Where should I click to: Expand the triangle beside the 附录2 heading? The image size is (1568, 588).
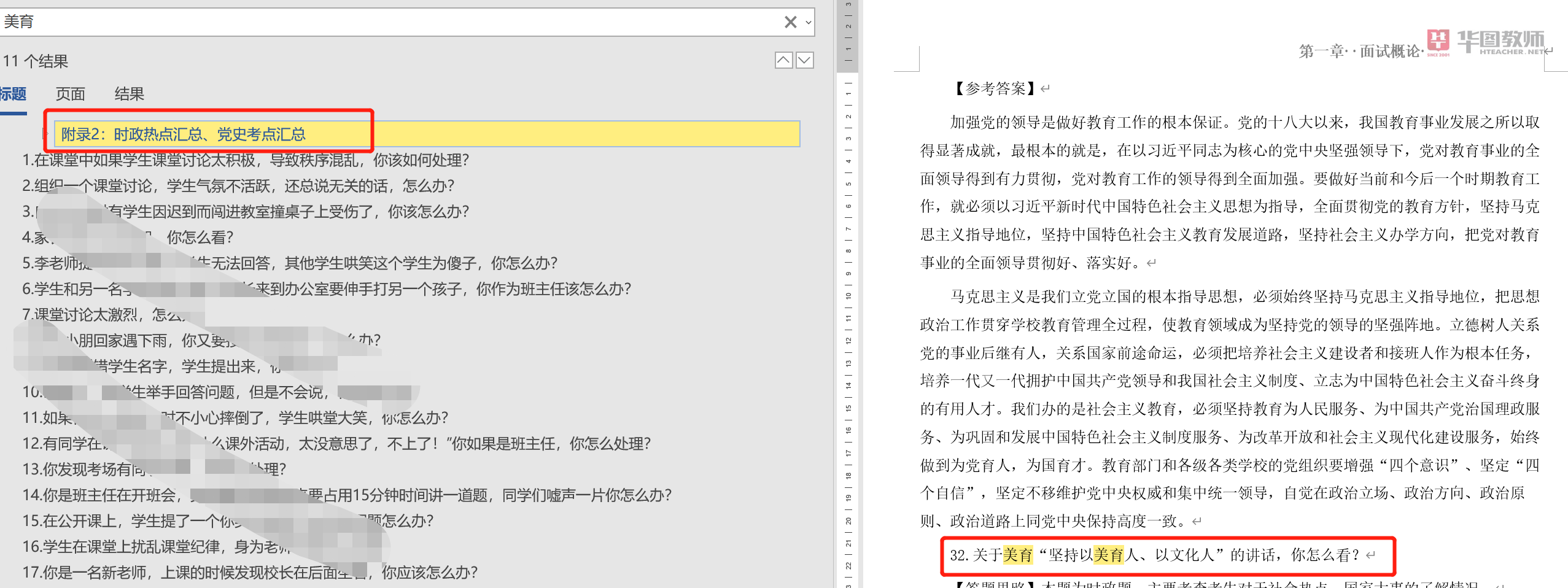[46, 133]
